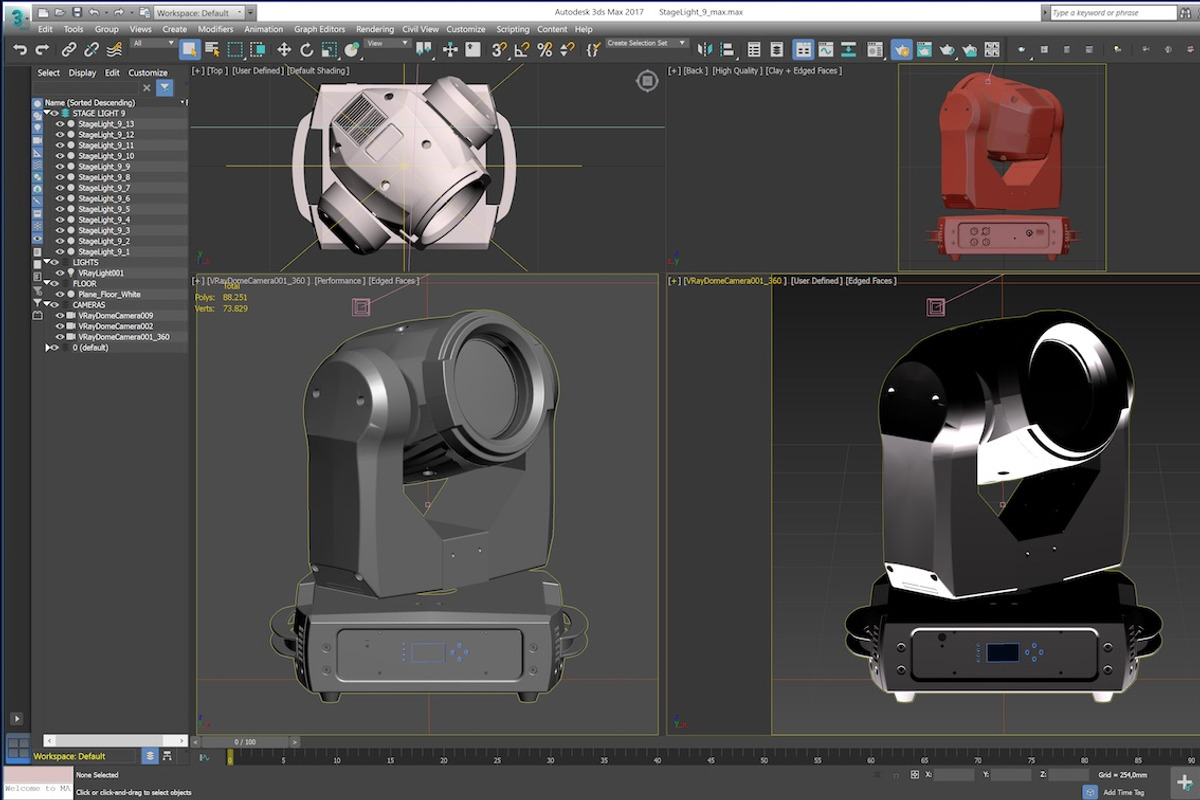Open the View reference coordinate dropdown
The image size is (1200, 800).
click(387, 43)
